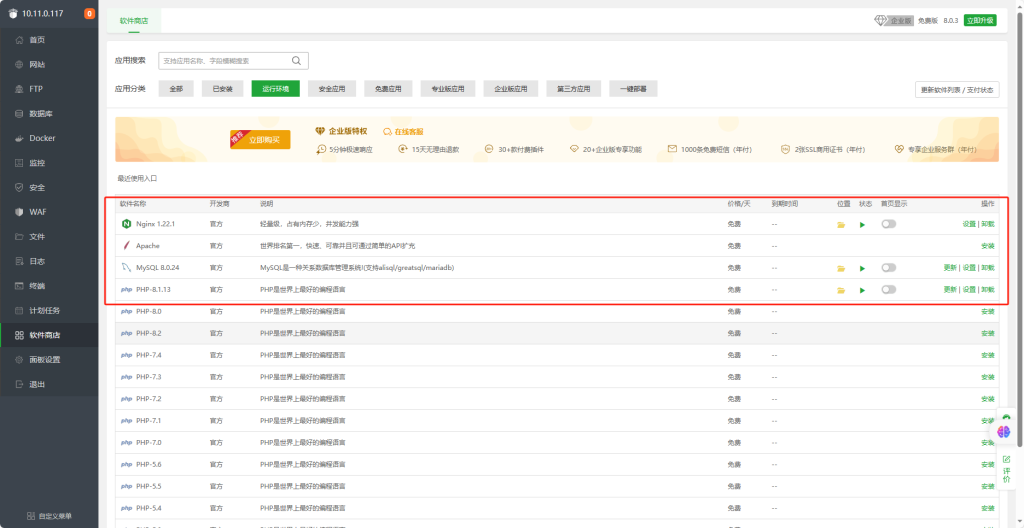Click Nginx 卸载 uninstall link
The image size is (1024, 528).
[988, 224]
